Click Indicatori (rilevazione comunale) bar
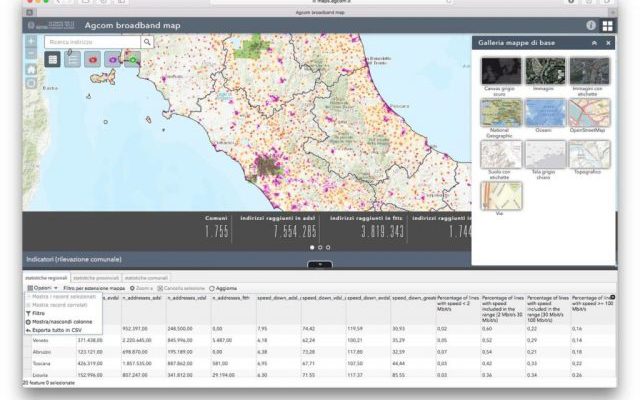 (x=247, y=260)
